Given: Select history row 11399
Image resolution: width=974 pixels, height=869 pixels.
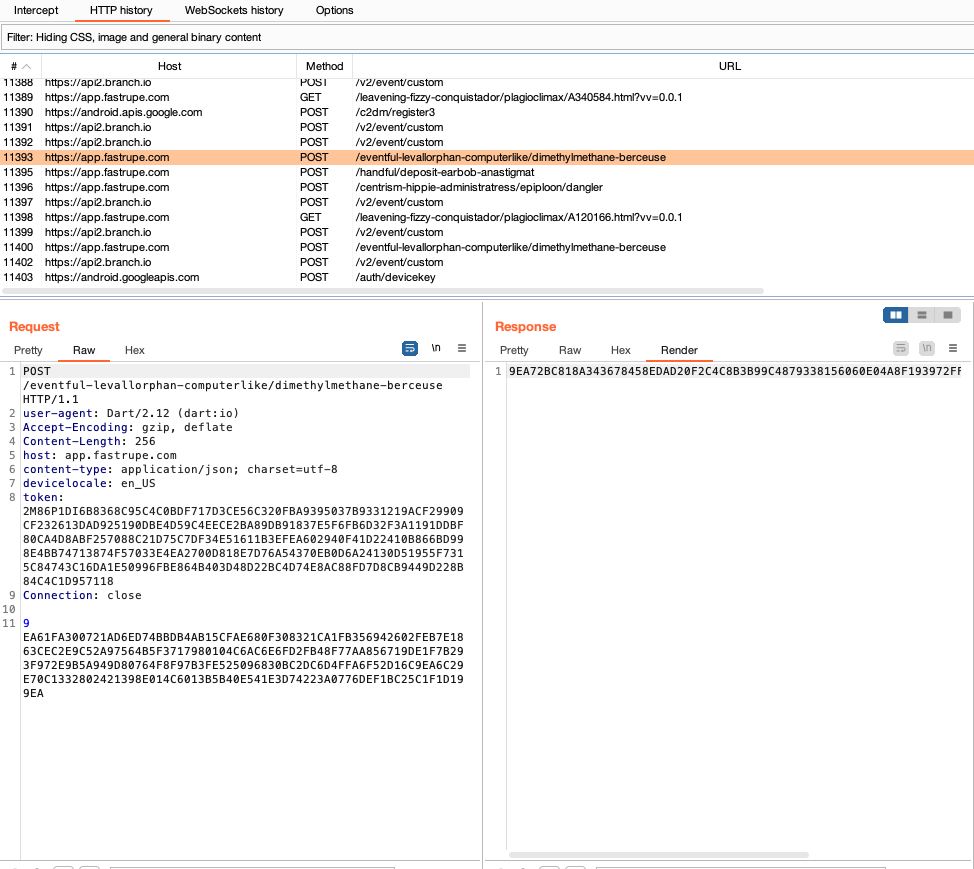Looking at the screenshot, I should point(487,232).
